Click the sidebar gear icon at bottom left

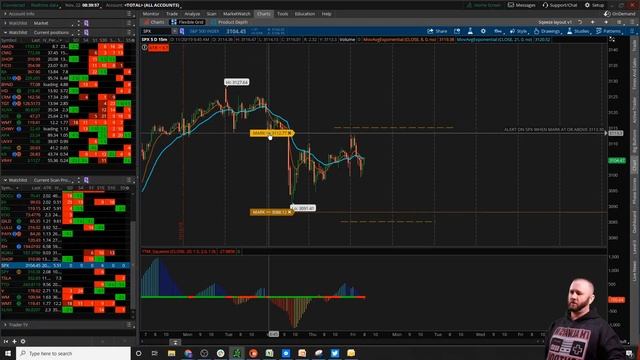point(23,341)
